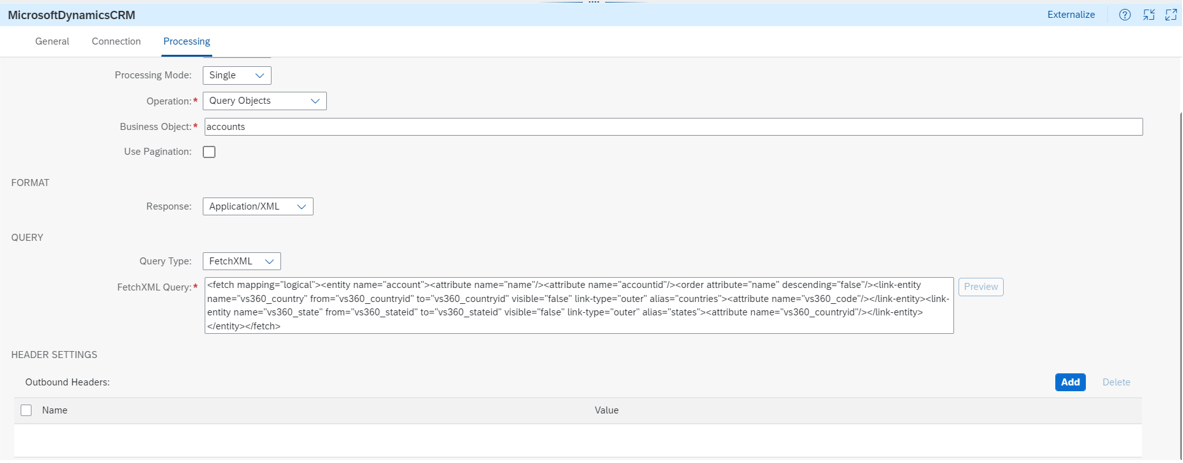Toggle the select-all checkbox in headers table
This screenshot has width=1183, height=463.
[26, 410]
